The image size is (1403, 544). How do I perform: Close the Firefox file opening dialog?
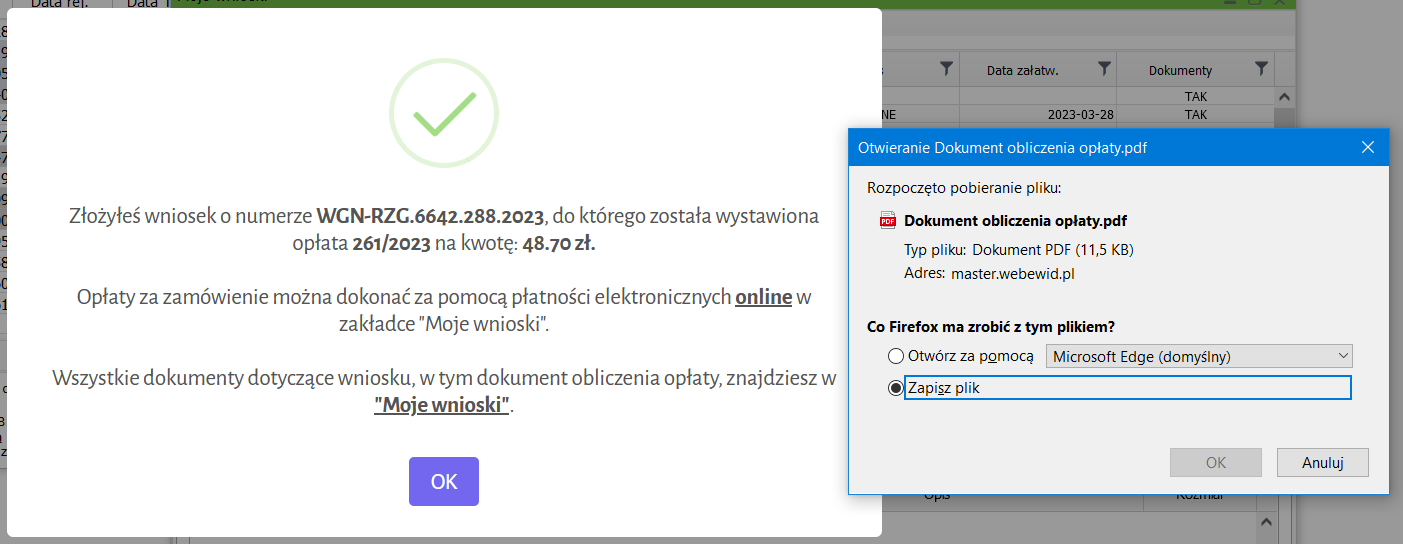(x=1368, y=148)
